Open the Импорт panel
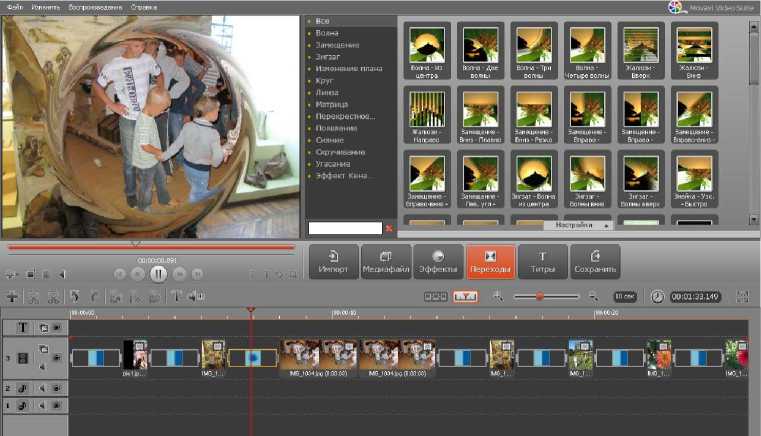Screen dimensions: 761x436 333,262
